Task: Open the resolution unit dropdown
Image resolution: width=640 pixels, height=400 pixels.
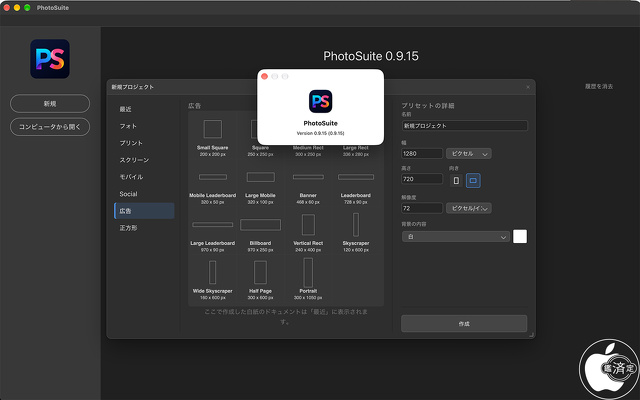Action: [x=469, y=208]
